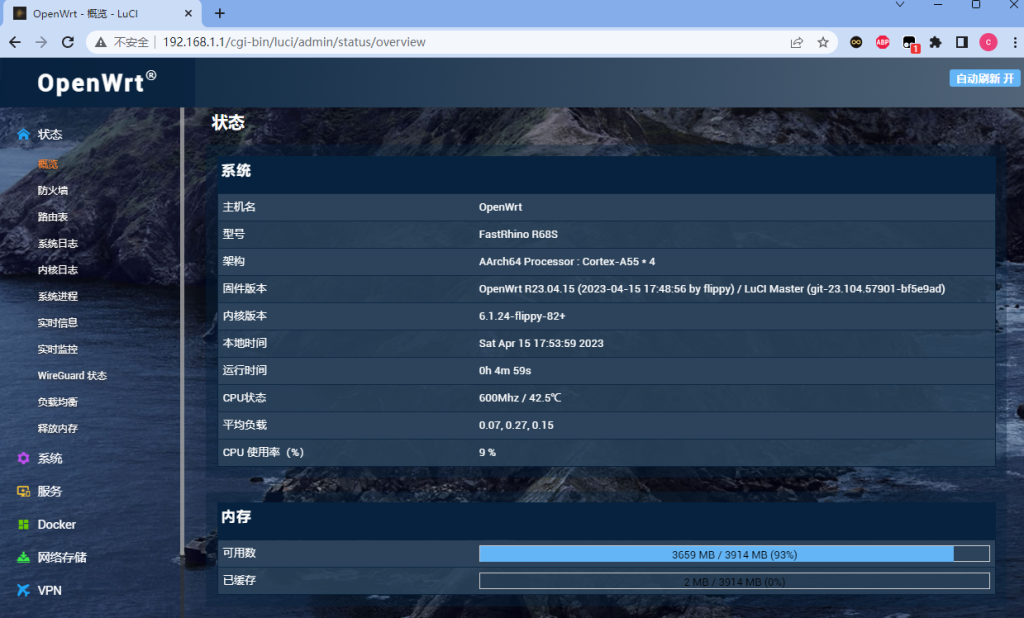Open the 防火墙 firewall page

53,191
